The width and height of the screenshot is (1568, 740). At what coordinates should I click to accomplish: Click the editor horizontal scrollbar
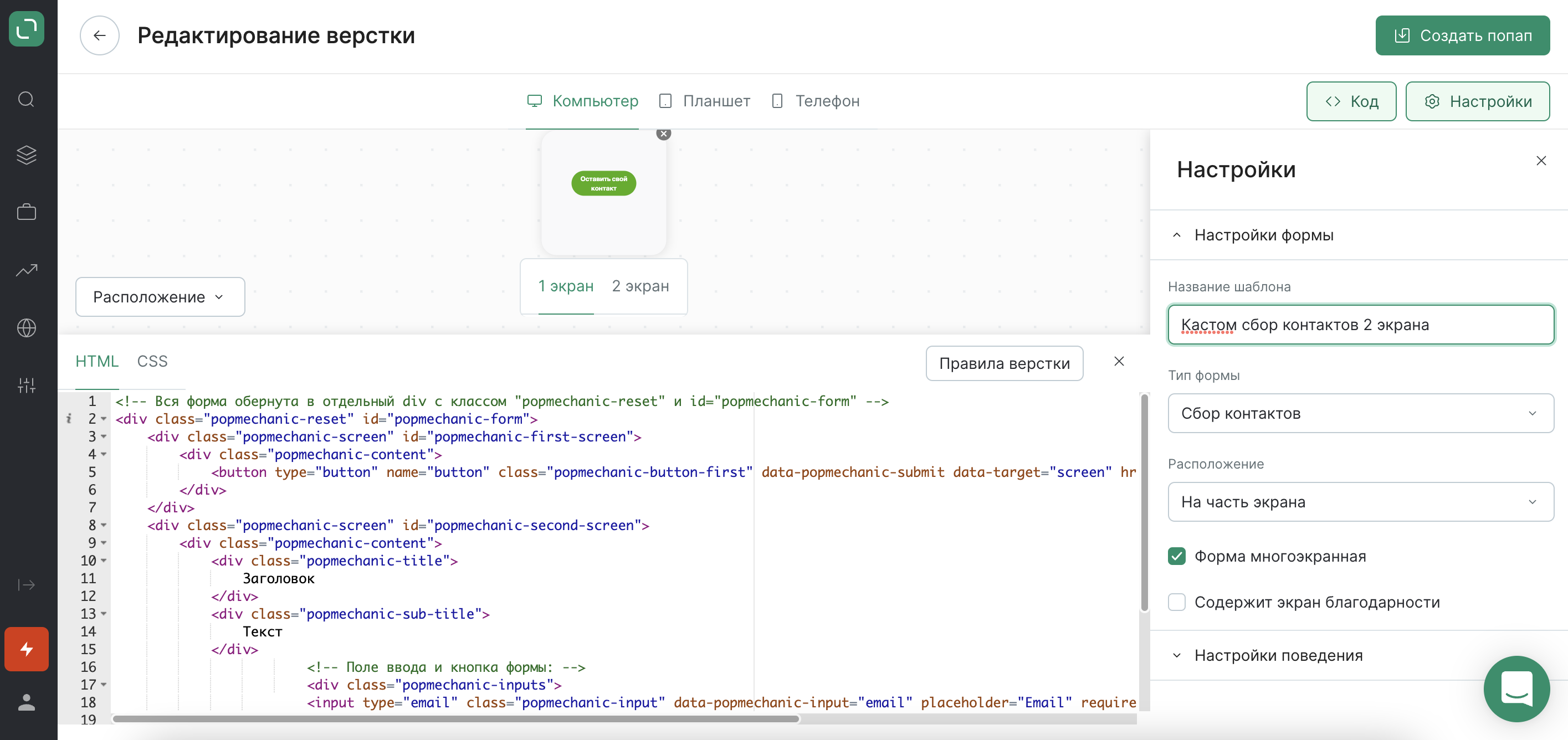(456, 719)
